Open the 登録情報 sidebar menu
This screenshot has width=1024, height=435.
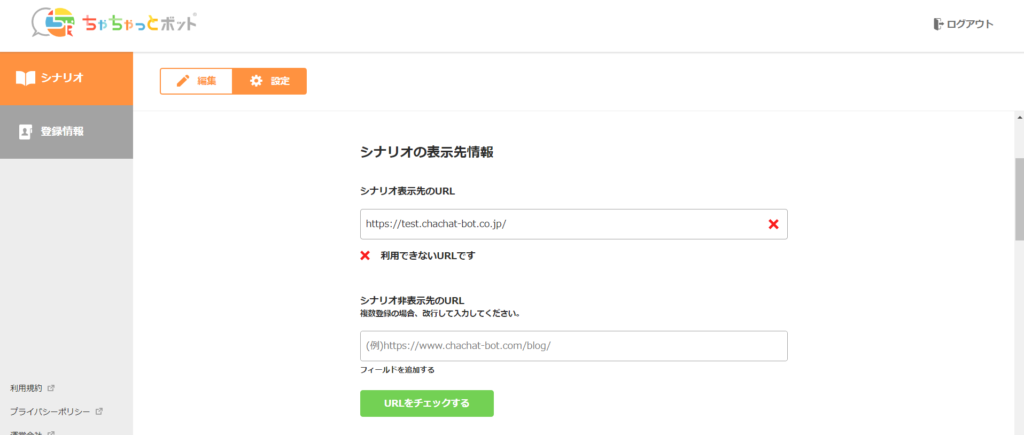click(66, 132)
